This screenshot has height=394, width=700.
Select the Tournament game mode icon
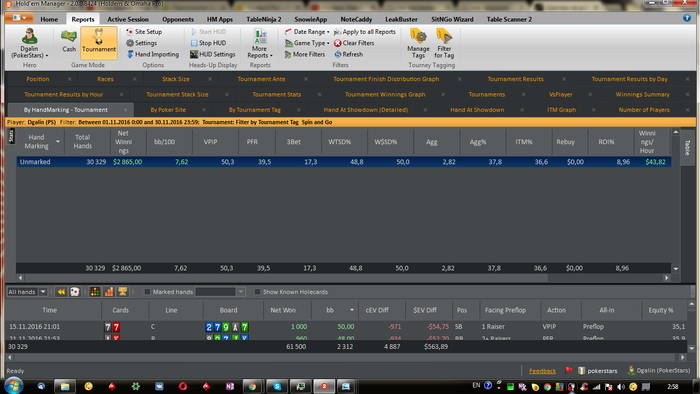pos(99,42)
